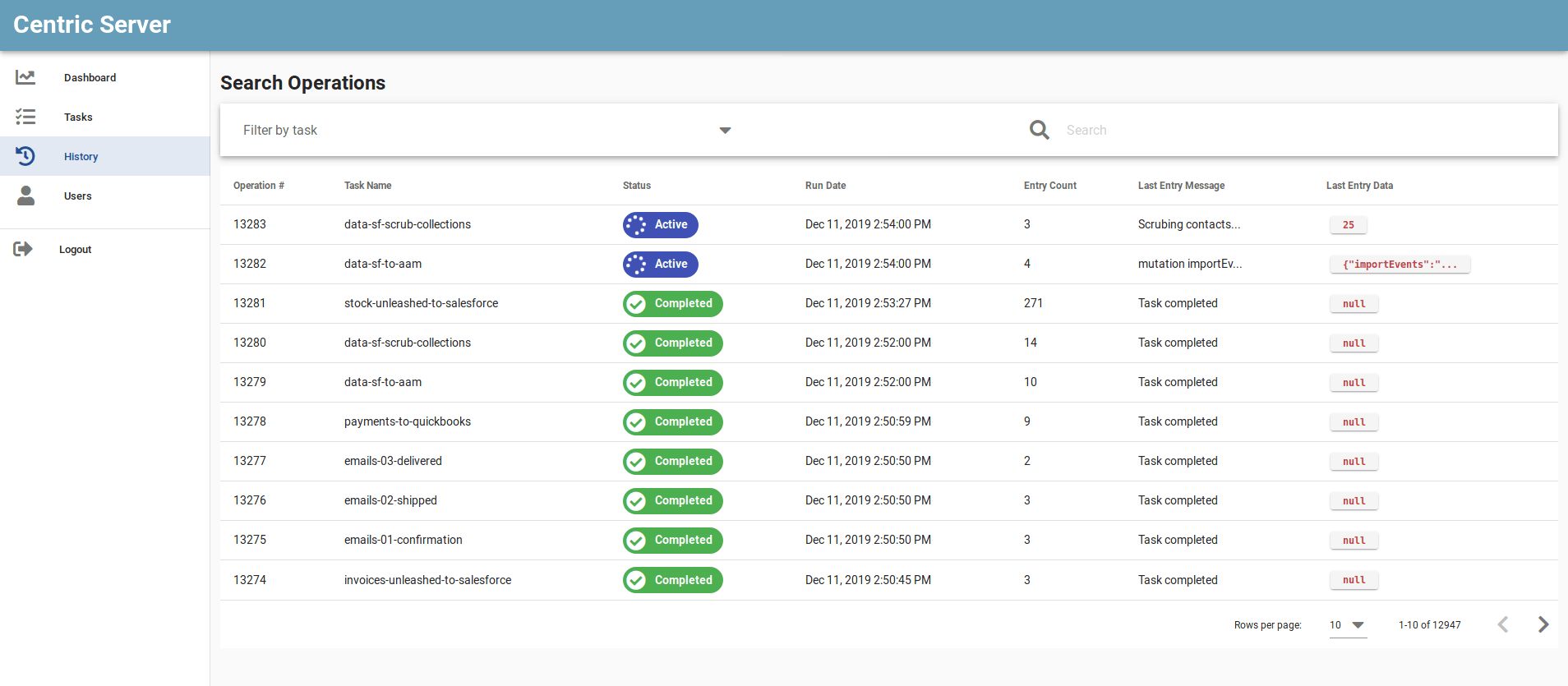Click the Dashboard chart icon
Image resolution: width=1568 pixels, height=686 pixels.
coord(25,77)
